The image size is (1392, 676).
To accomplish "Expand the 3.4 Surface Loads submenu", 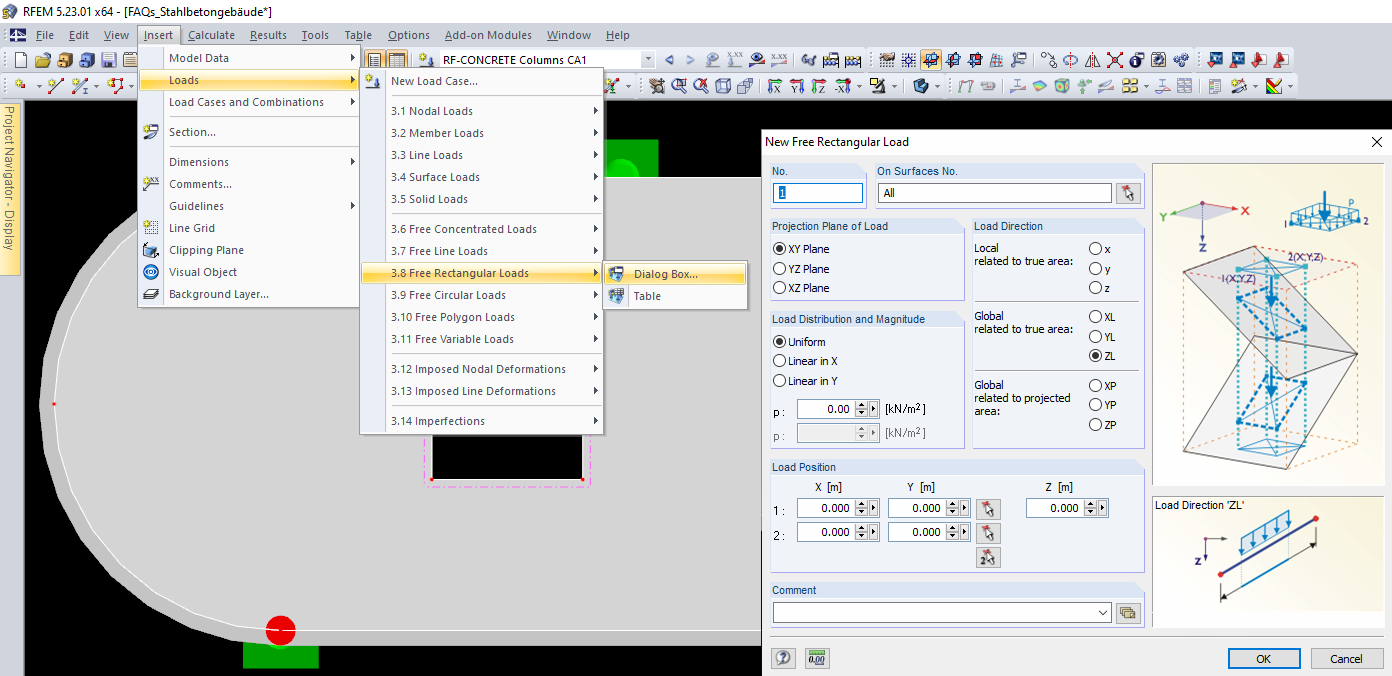I will tap(482, 177).
